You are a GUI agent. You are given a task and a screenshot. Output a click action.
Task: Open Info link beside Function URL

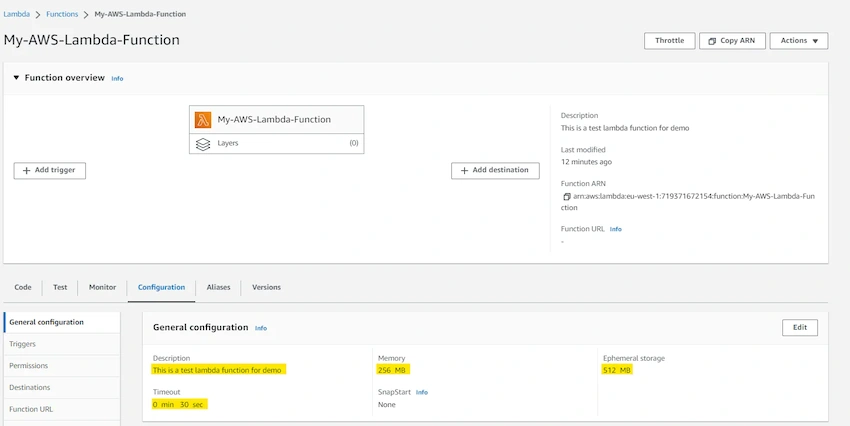615,229
